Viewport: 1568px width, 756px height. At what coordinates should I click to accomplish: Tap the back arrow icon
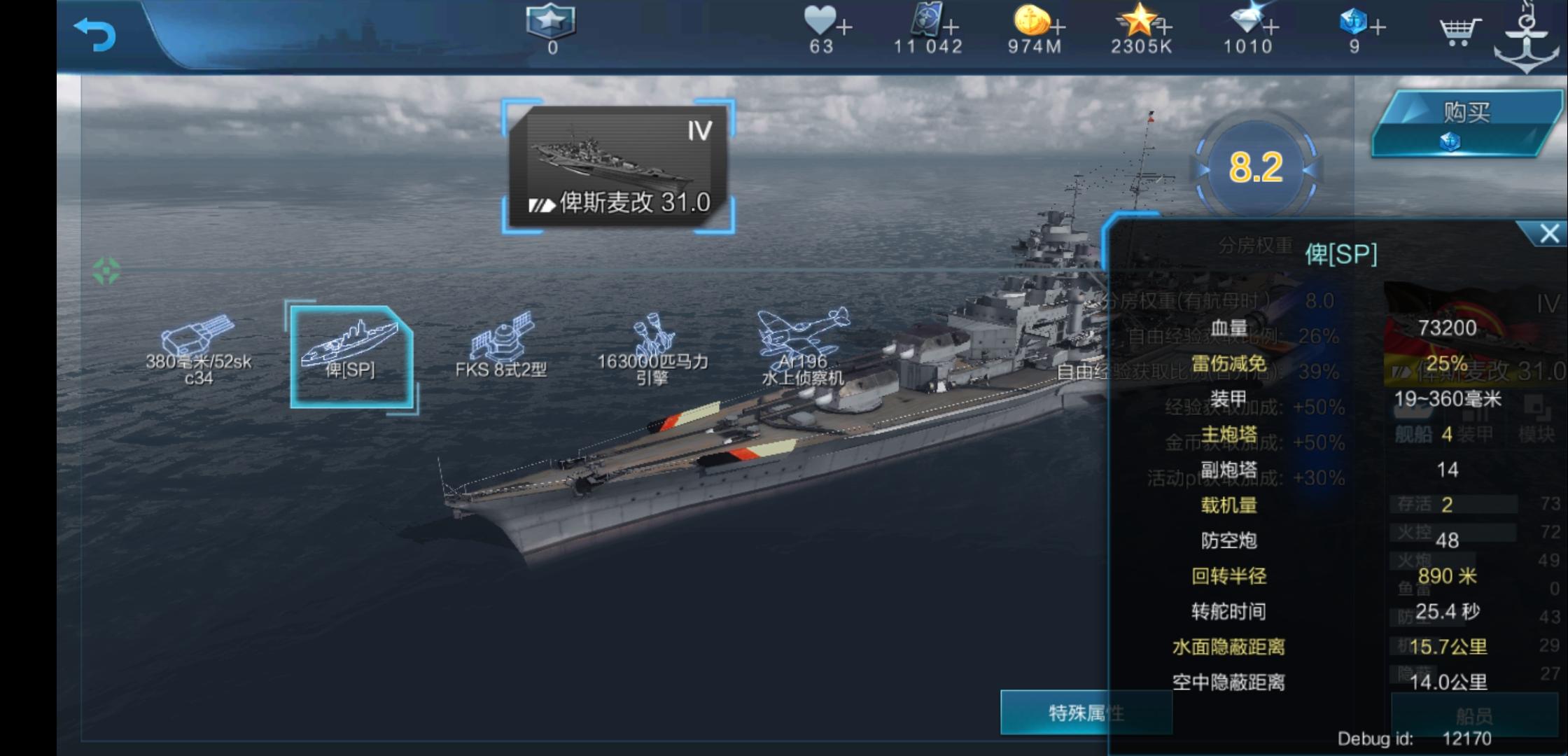[95, 34]
